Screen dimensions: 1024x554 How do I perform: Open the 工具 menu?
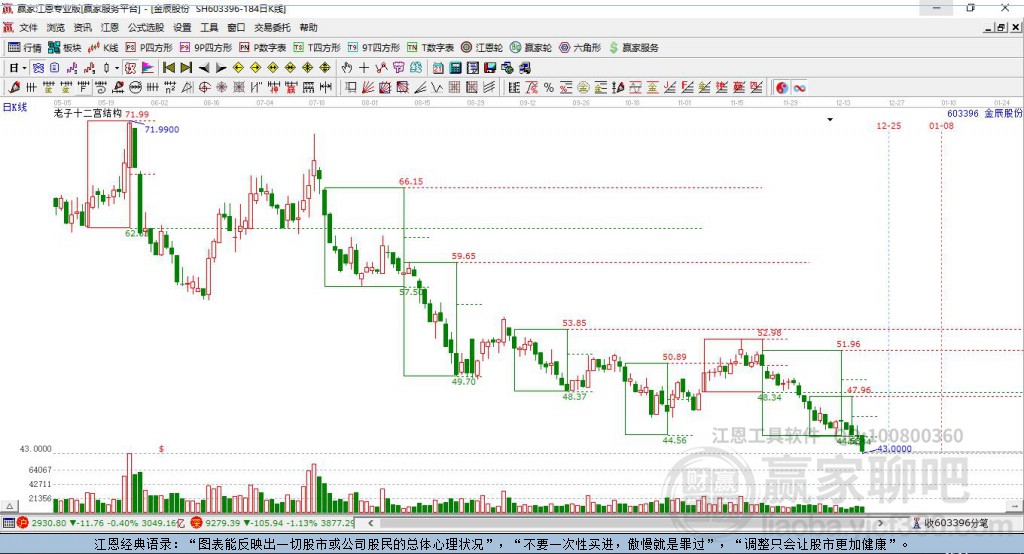209,27
